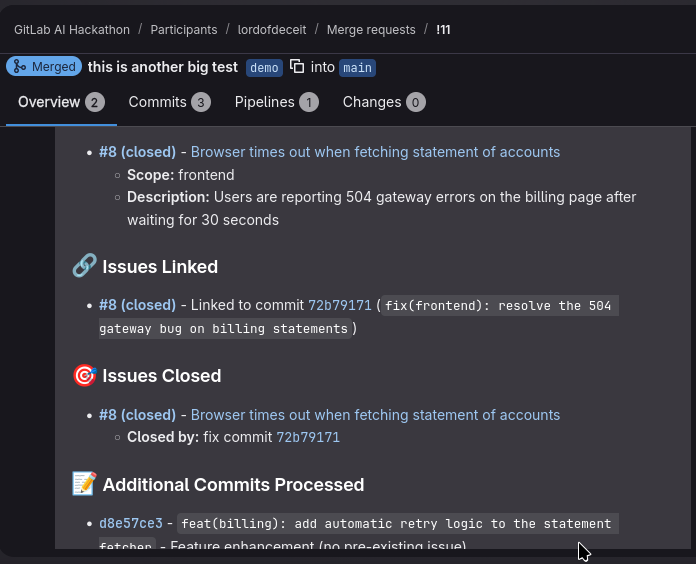This screenshot has height=564, width=696.
Task: Open lordofdeceit breadcrumb link
Action: coord(273,29)
